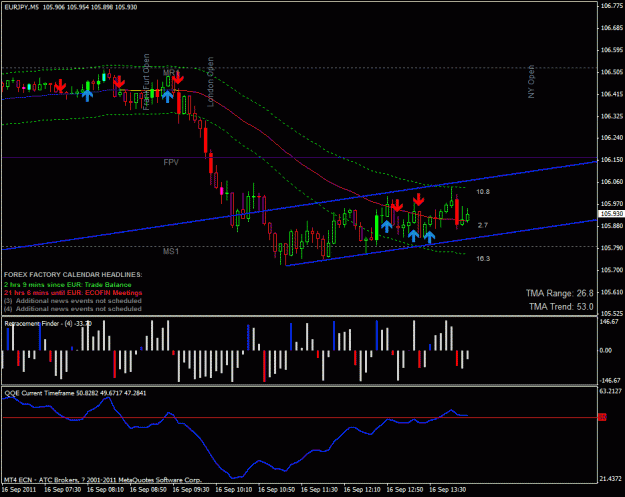Click the FPV level label
Screen dimensions: 625x497
click(171, 162)
